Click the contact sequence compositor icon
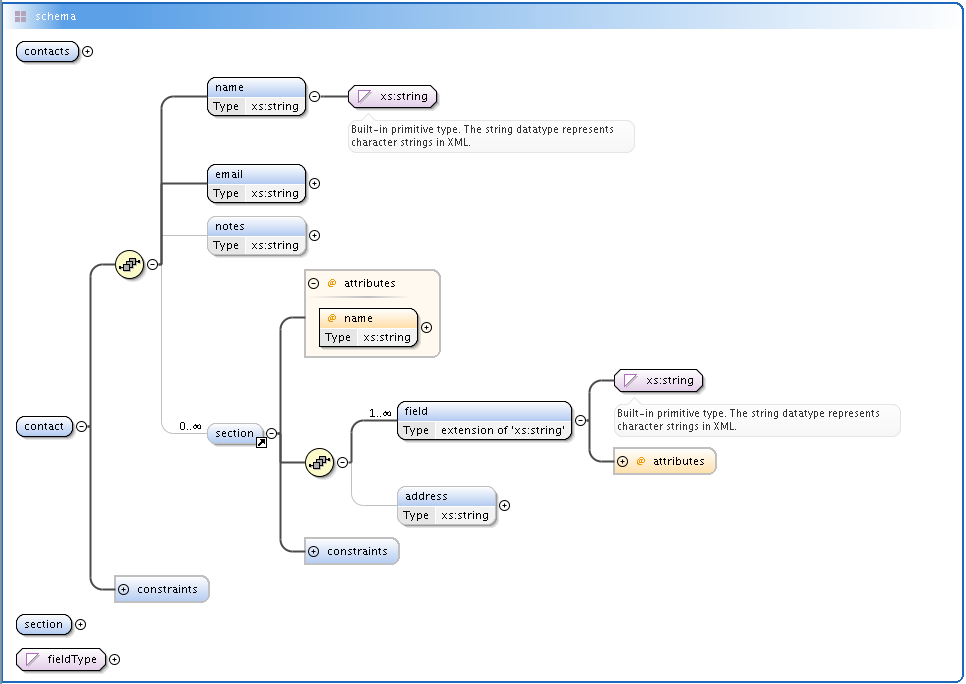 130,265
